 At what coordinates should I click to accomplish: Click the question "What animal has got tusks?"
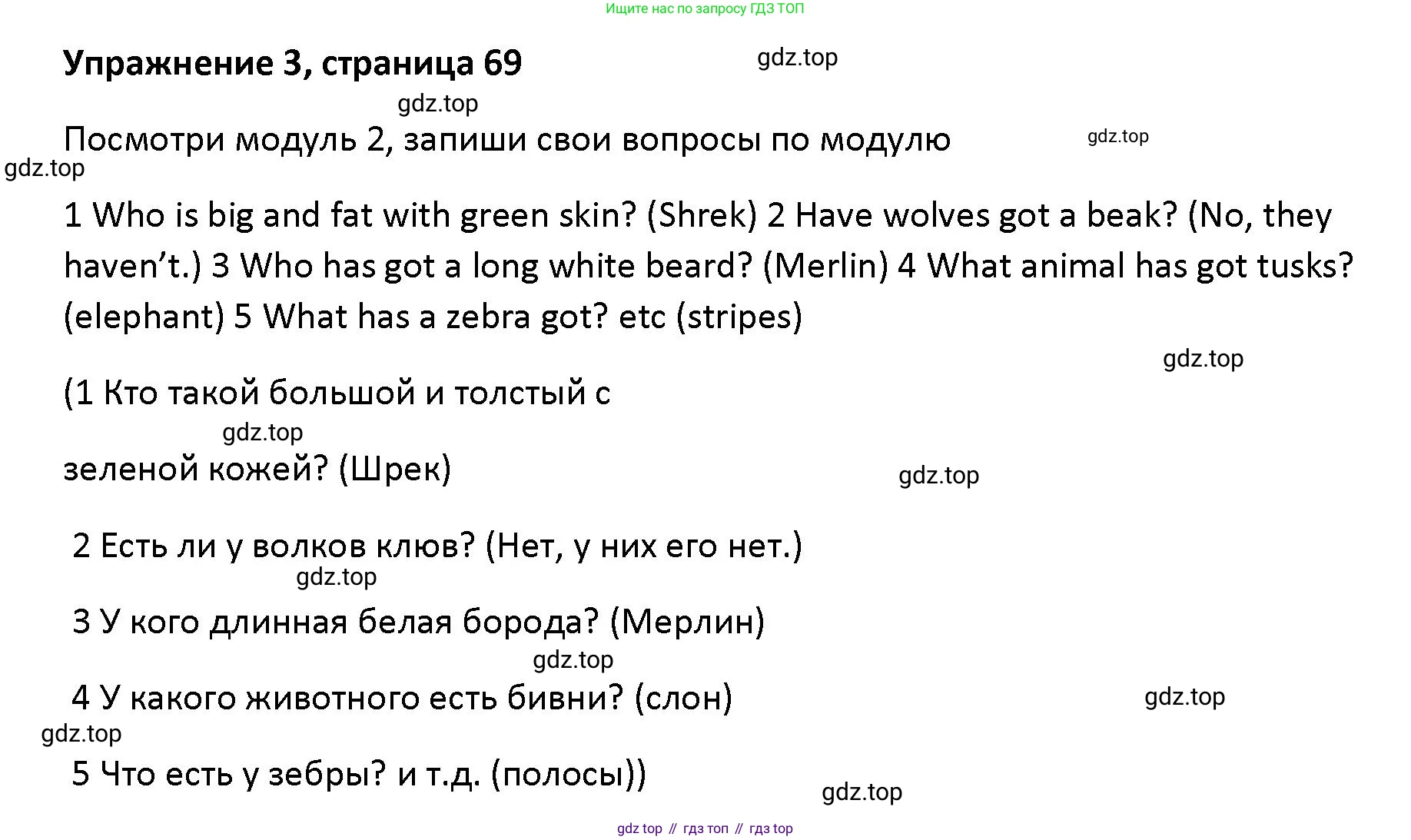click(1140, 266)
